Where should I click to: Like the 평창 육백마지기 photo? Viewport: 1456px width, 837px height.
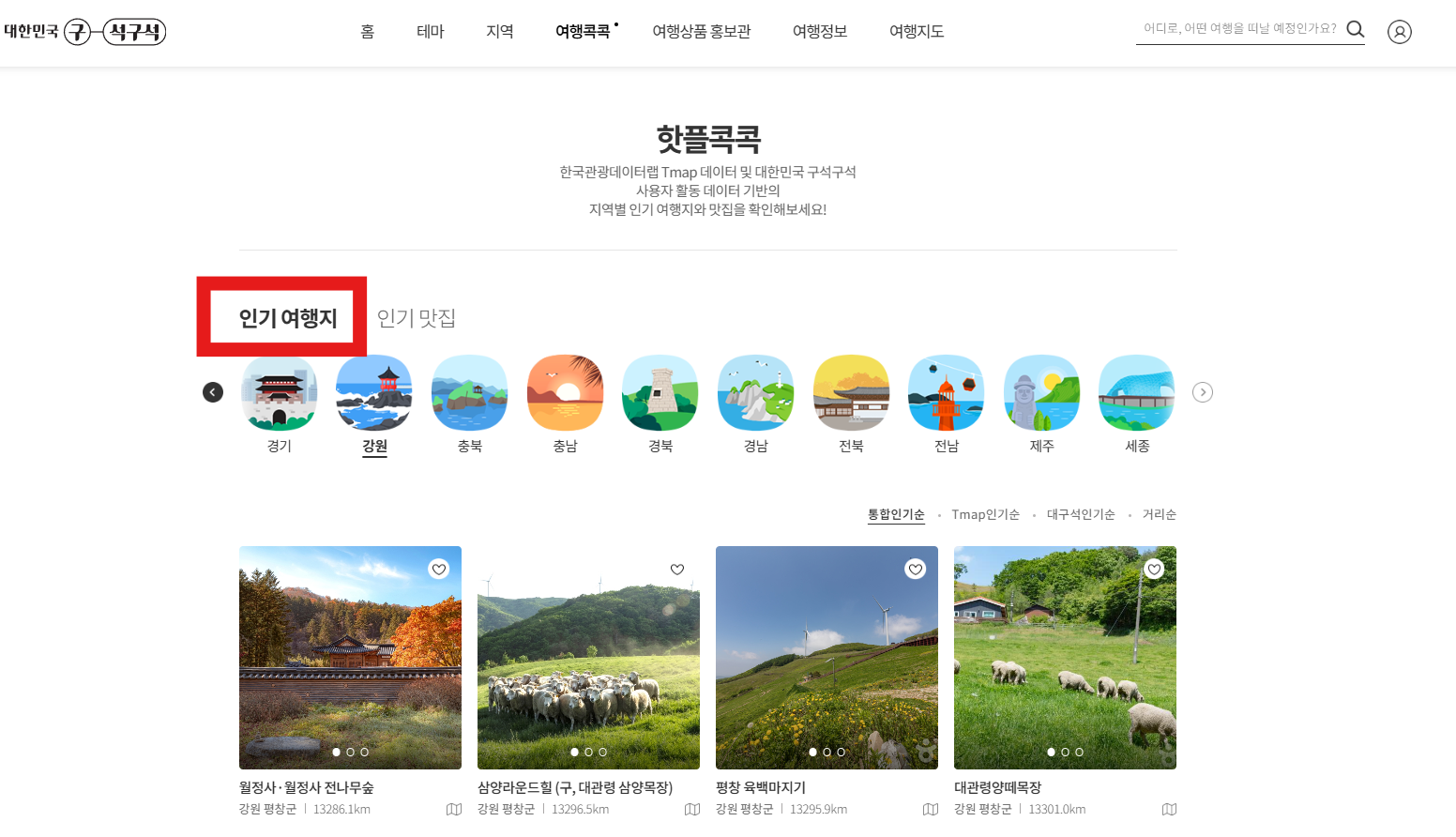(916, 569)
